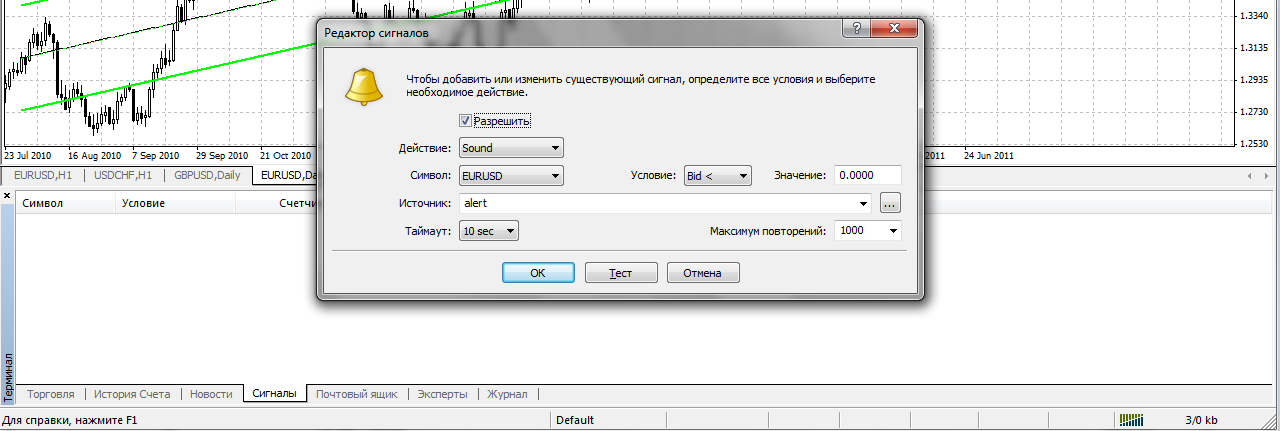Cancel the dialog with the Отмена button
Viewport: 1280px width, 431px height.
[702, 273]
